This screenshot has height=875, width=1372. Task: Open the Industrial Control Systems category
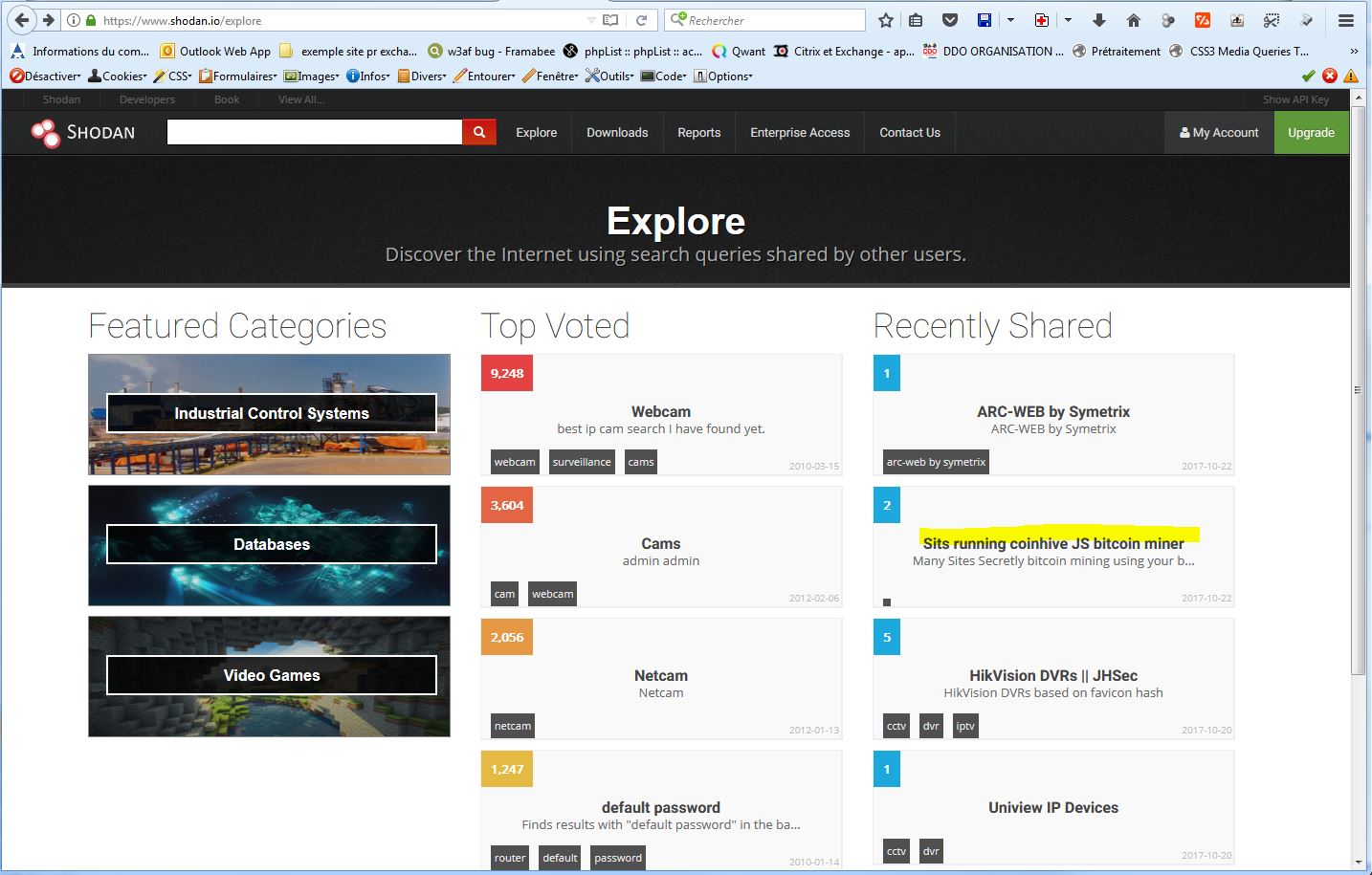pyautogui.click(x=271, y=413)
